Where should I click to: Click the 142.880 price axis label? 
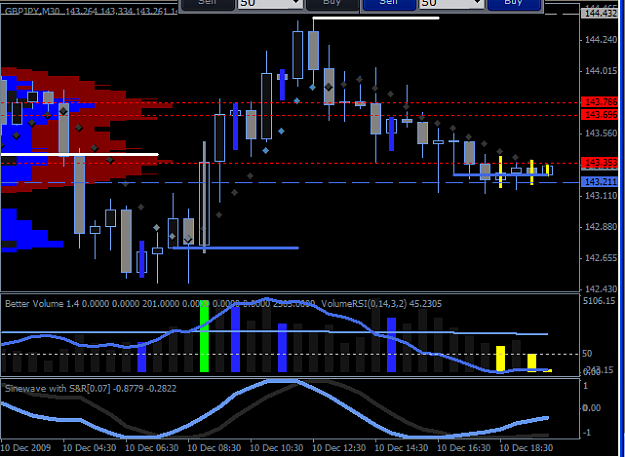601,227
